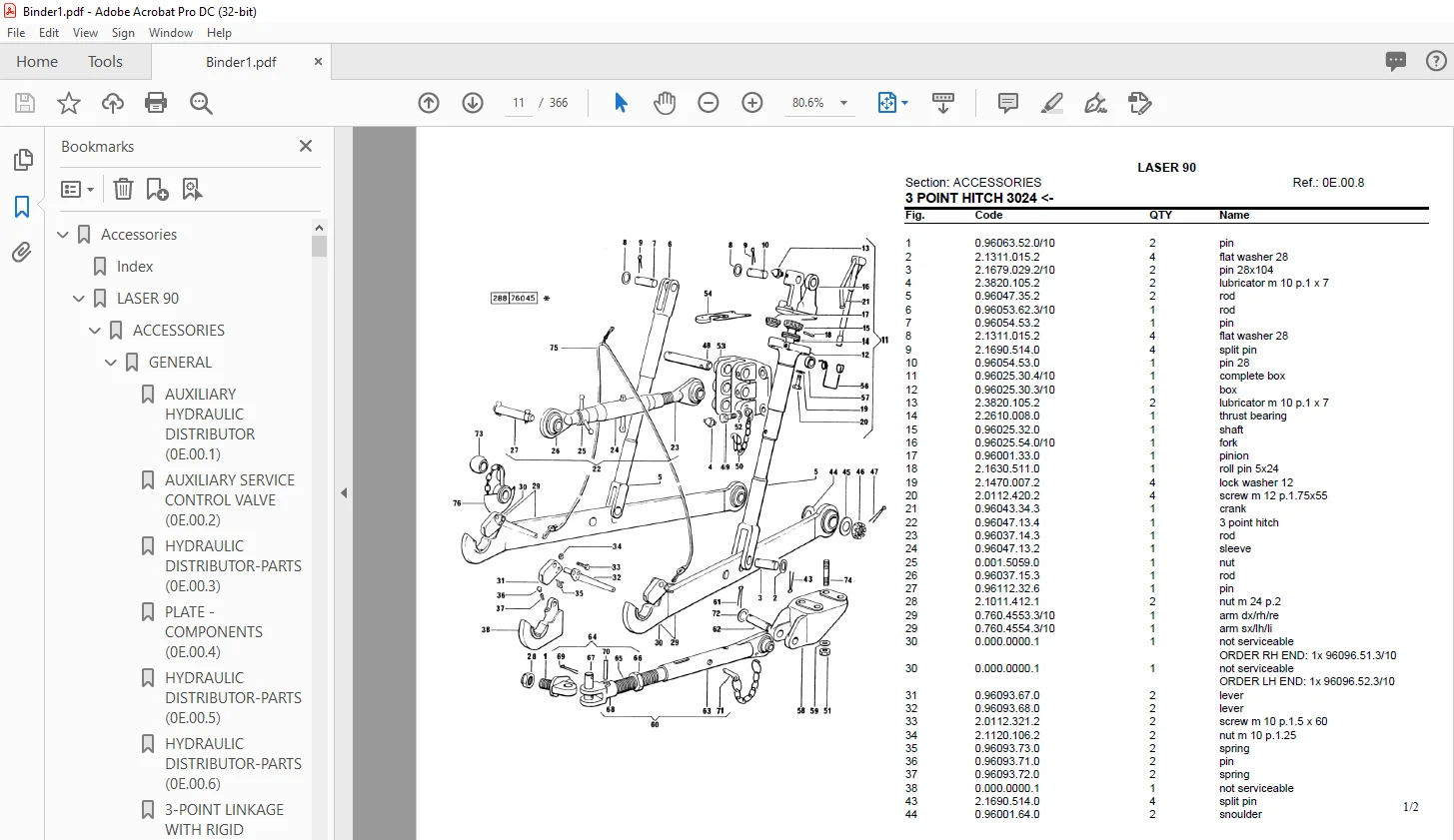Collapse the Accessories bookmark
The height and width of the screenshot is (840, 1454).
(x=63, y=235)
